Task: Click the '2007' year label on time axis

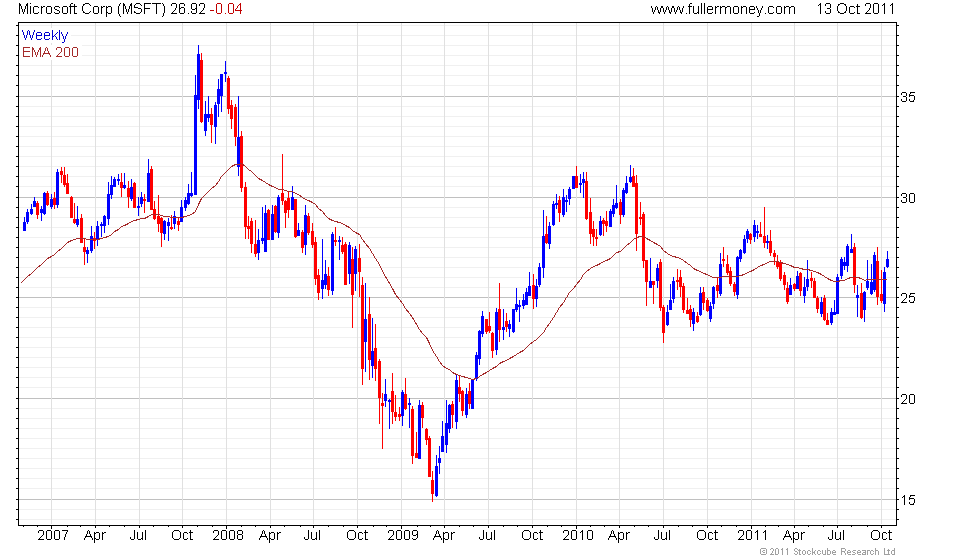Action: [52, 536]
